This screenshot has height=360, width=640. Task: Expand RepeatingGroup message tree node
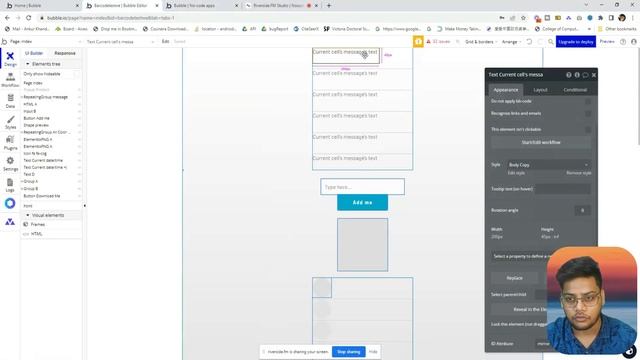point(22,97)
